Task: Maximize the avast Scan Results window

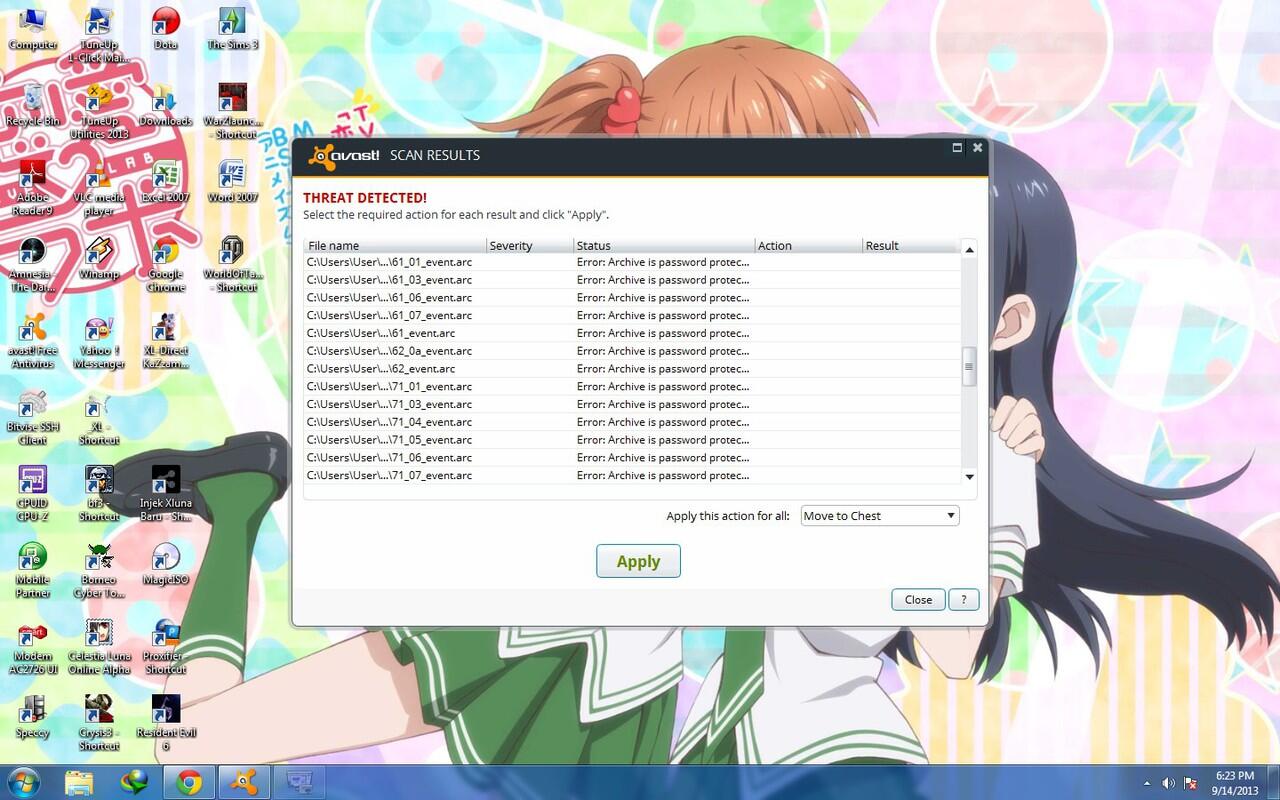Action: [957, 147]
